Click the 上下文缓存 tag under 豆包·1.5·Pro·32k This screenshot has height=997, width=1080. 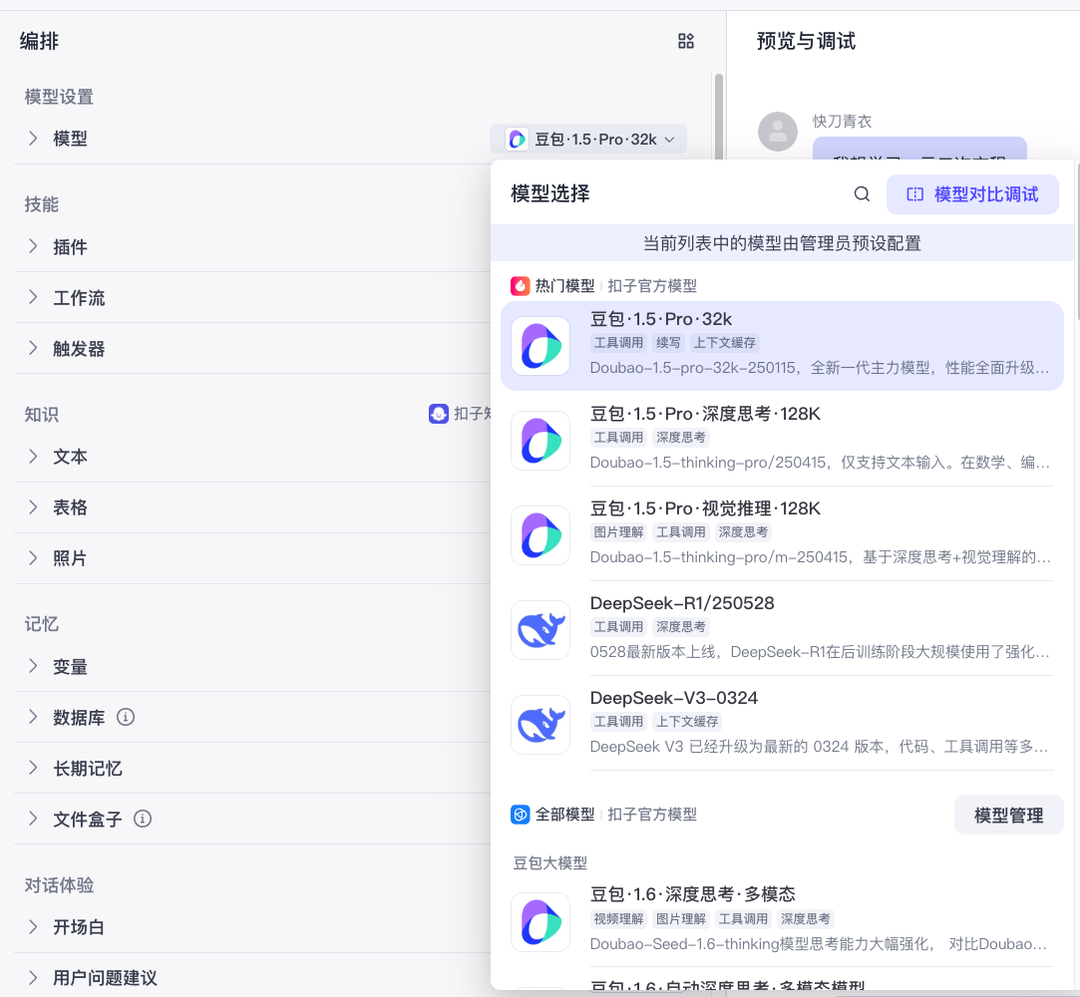coord(724,342)
